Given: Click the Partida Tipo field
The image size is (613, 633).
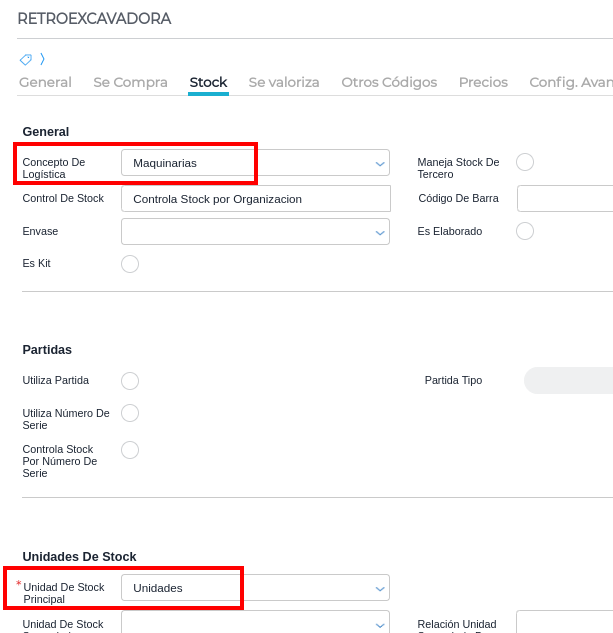Looking at the screenshot, I should [568, 380].
